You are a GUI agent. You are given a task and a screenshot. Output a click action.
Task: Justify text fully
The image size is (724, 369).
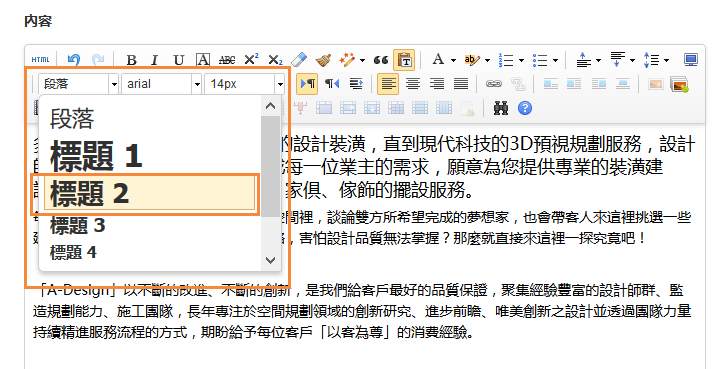pyautogui.click(x=461, y=84)
